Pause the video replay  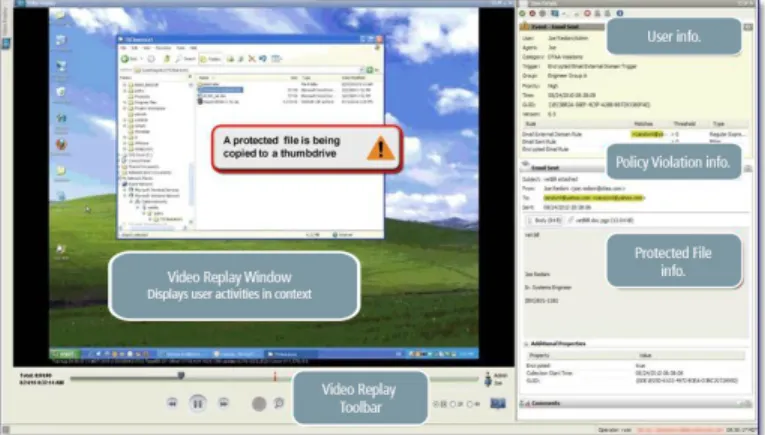198,403
